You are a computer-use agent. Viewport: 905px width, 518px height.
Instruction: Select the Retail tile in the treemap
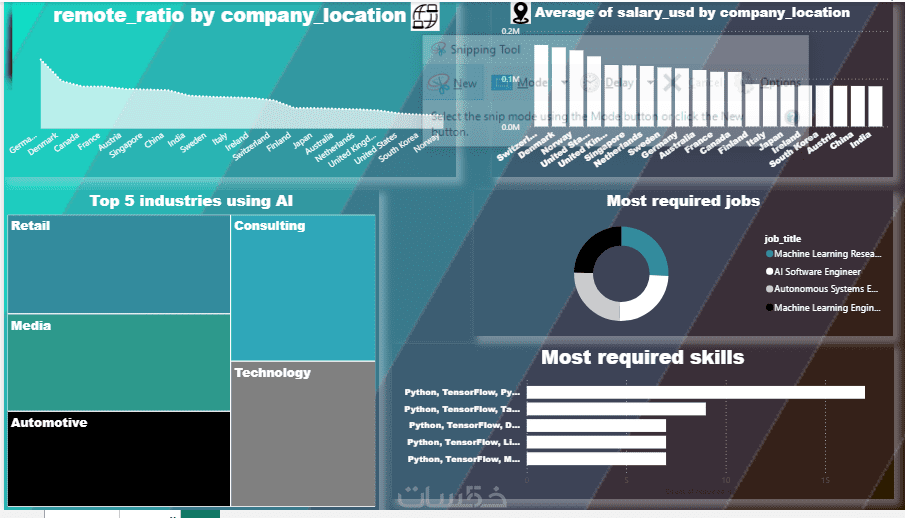coord(119,264)
